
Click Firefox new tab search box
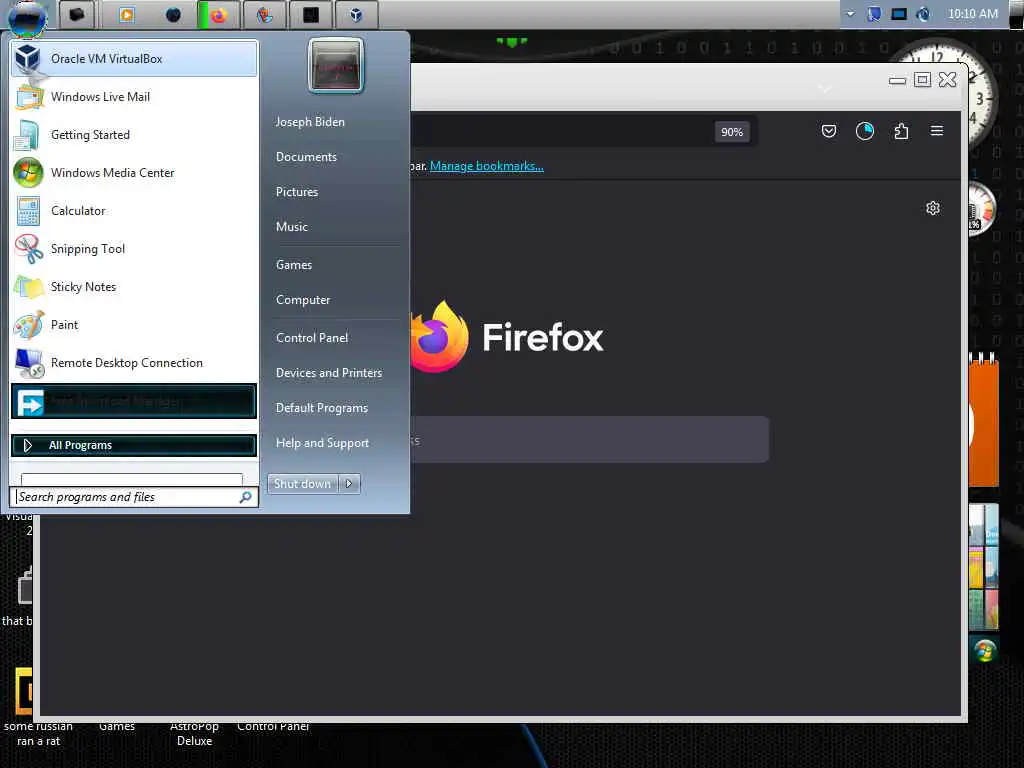click(x=590, y=440)
